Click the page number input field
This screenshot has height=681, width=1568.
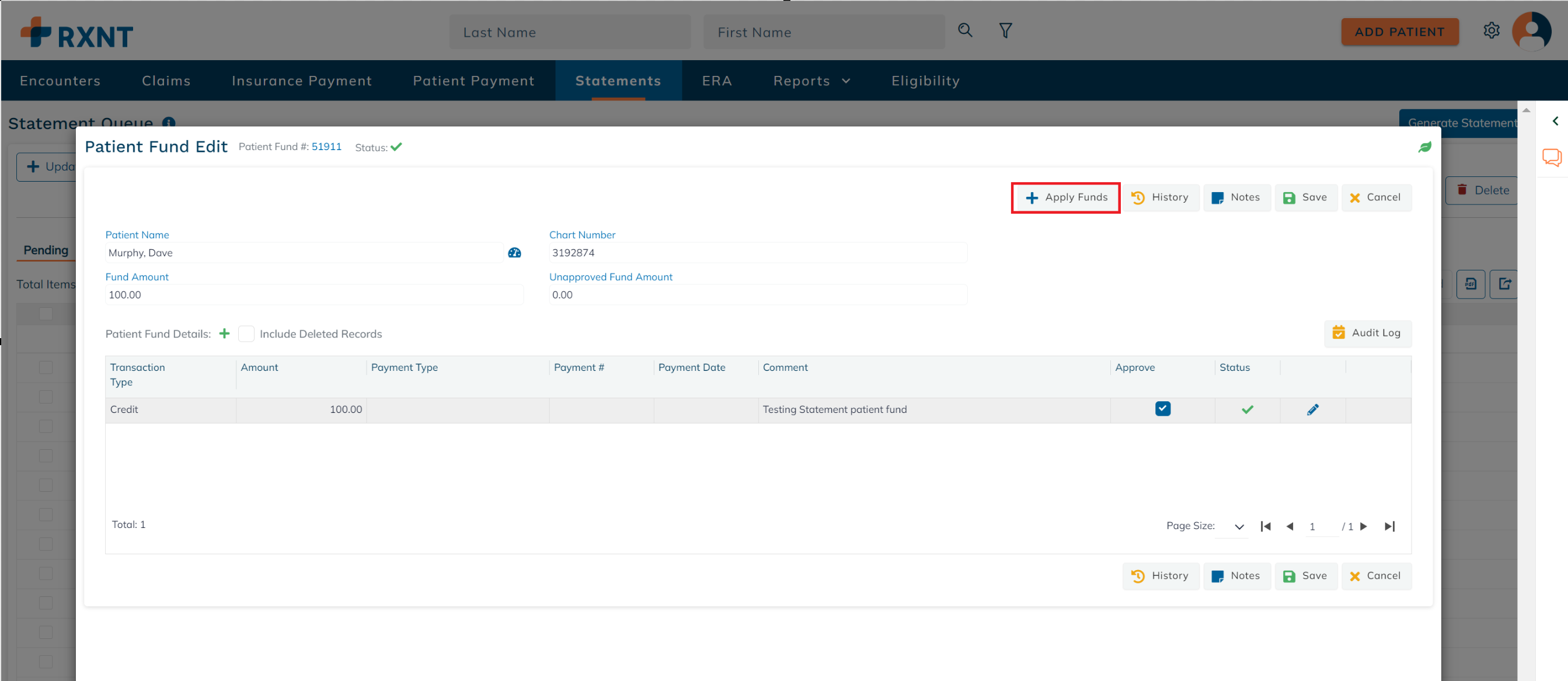1320,527
